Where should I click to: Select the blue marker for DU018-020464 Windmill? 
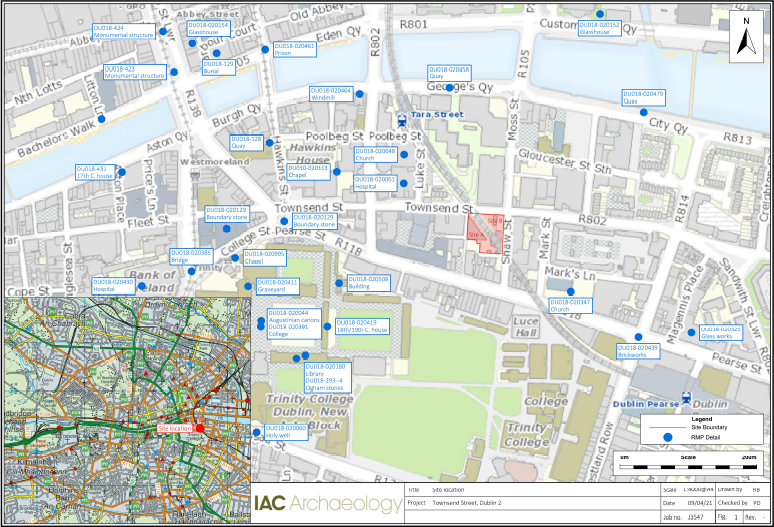pos(361,93)
